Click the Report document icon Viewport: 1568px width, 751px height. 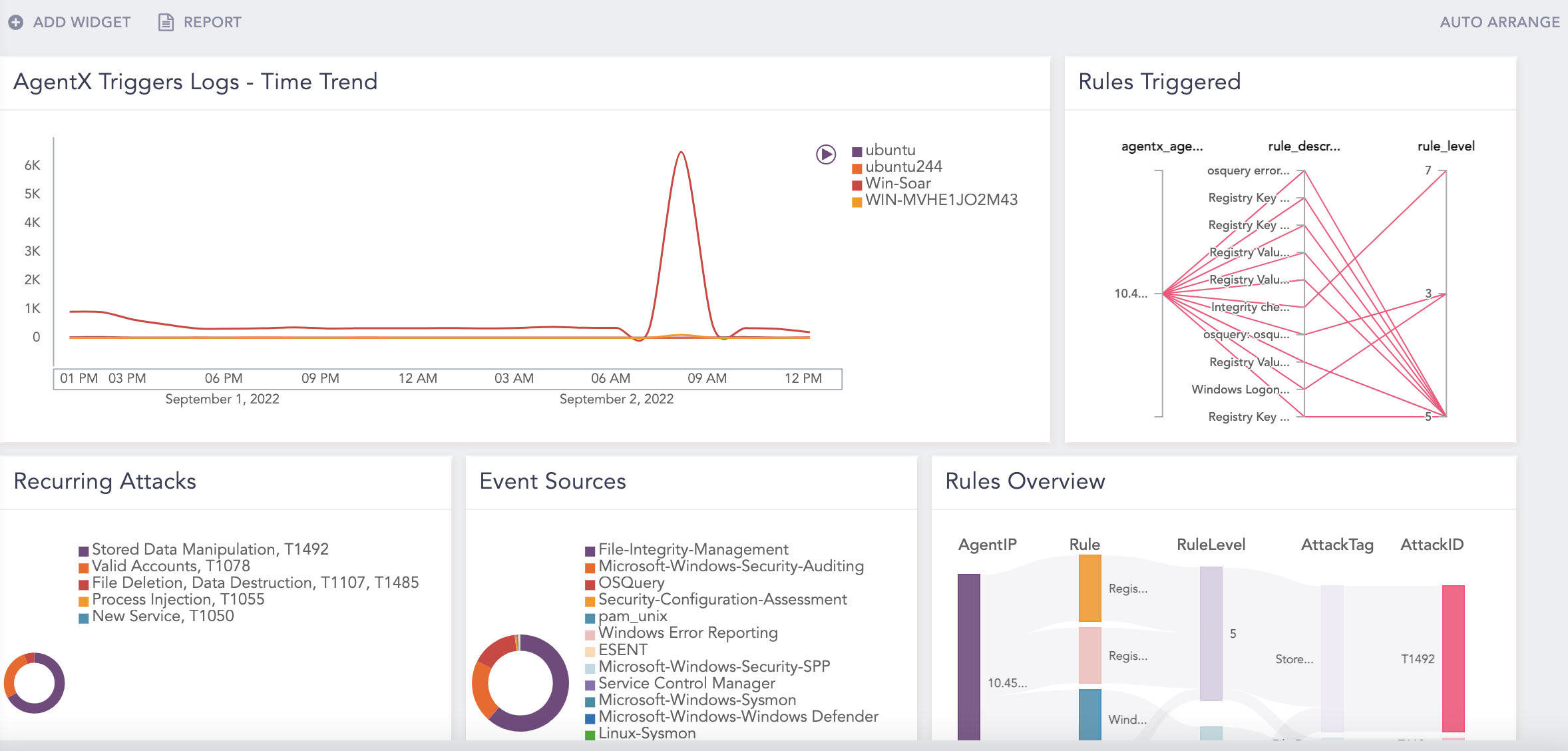166,23
